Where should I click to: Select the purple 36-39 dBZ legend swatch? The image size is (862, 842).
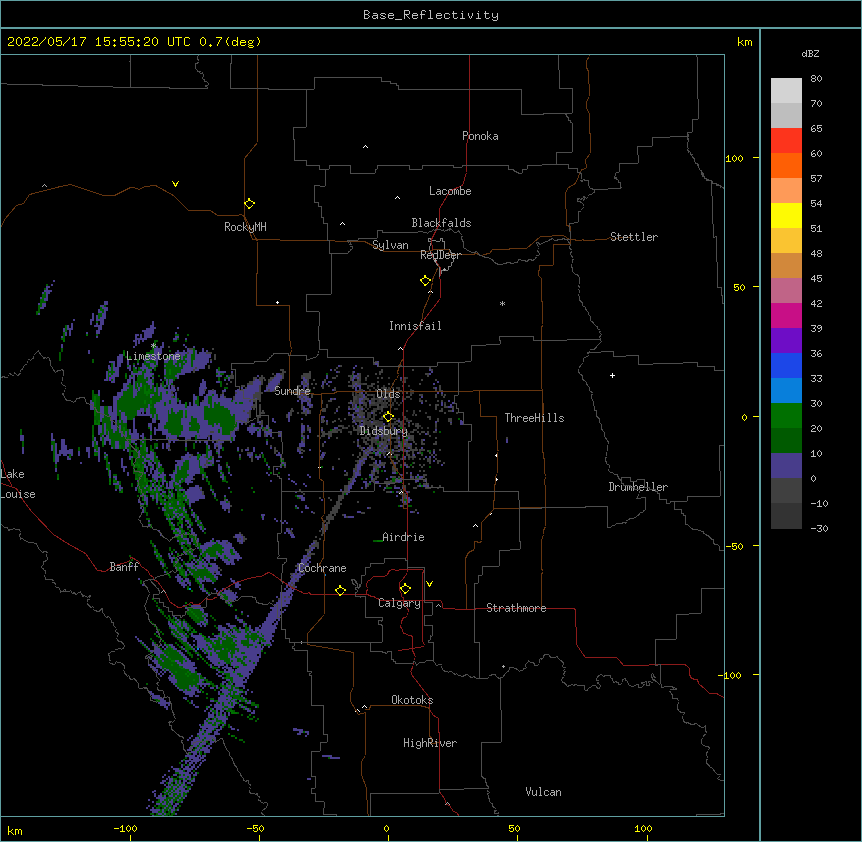click(786, 340)
